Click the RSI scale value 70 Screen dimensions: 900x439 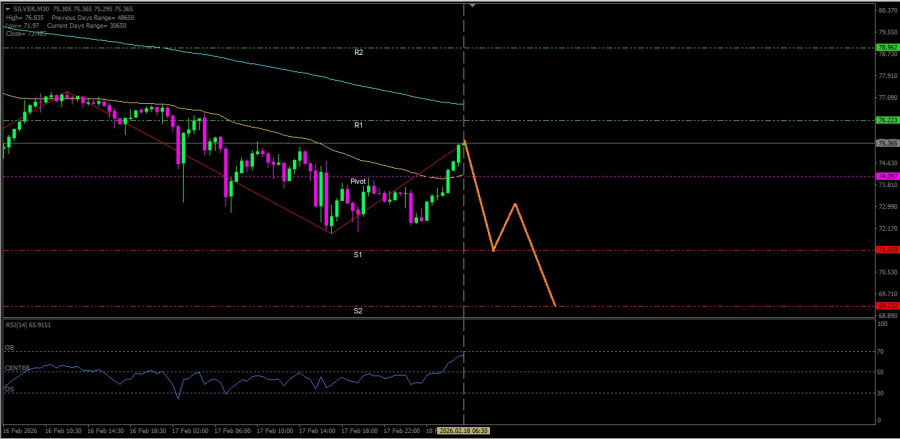882,352
